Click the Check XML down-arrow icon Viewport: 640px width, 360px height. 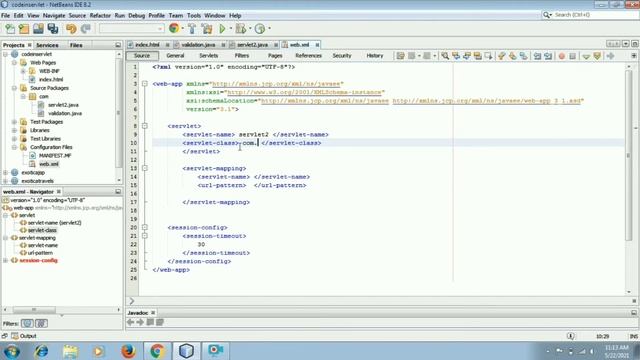click(x=586, y=56)
